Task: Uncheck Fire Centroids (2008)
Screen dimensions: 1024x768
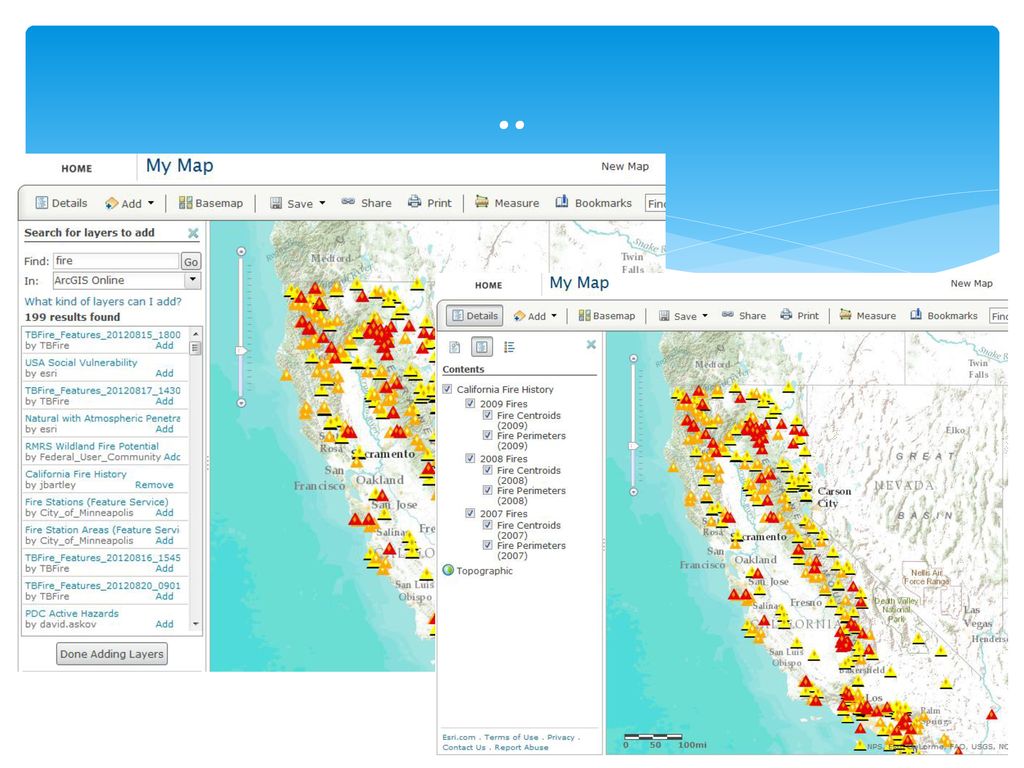Action: 487,470
